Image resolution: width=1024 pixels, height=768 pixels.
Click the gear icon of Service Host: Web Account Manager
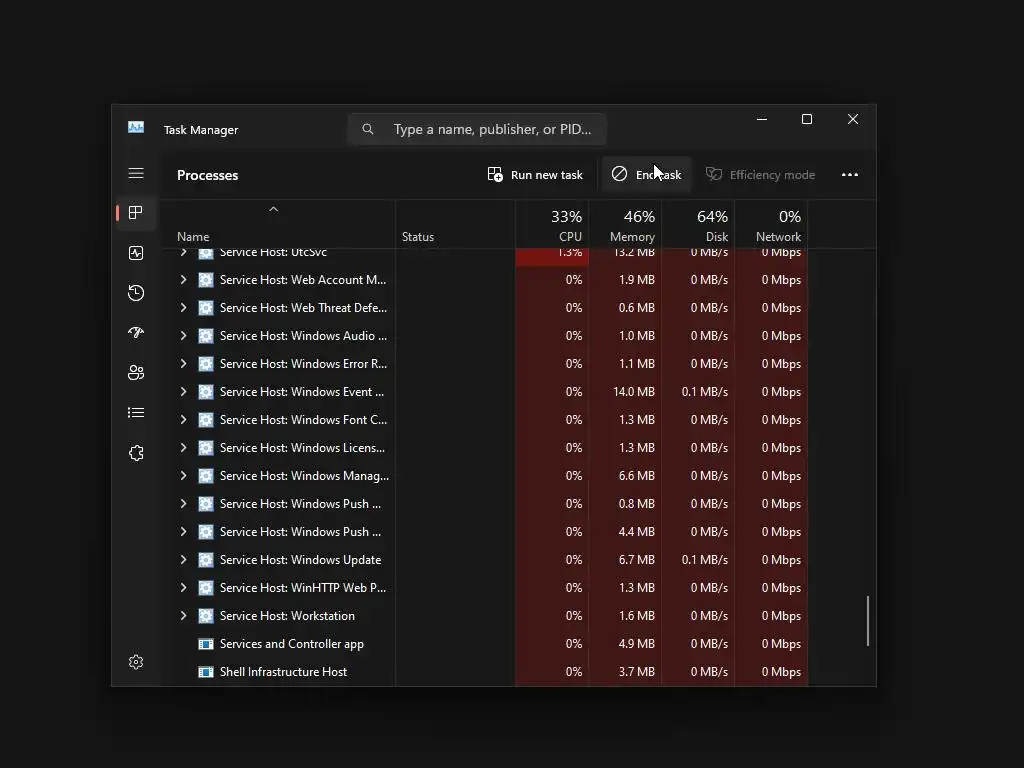[206, 280]
